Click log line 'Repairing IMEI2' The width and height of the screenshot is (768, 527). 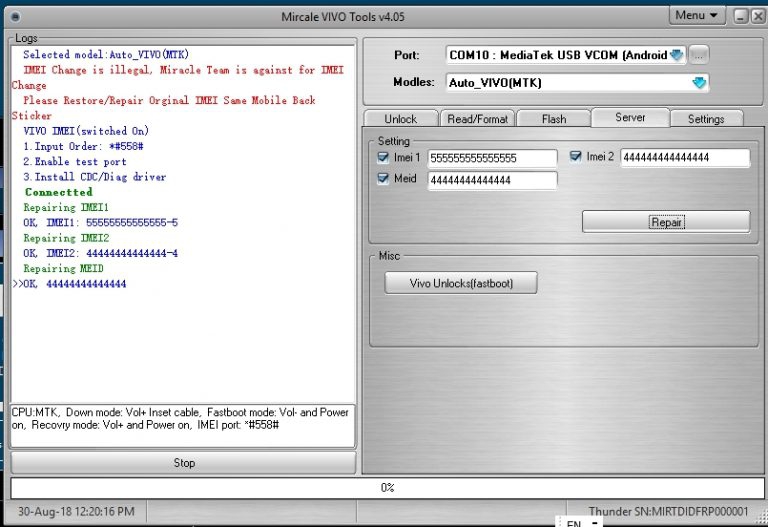pos(66,238)
